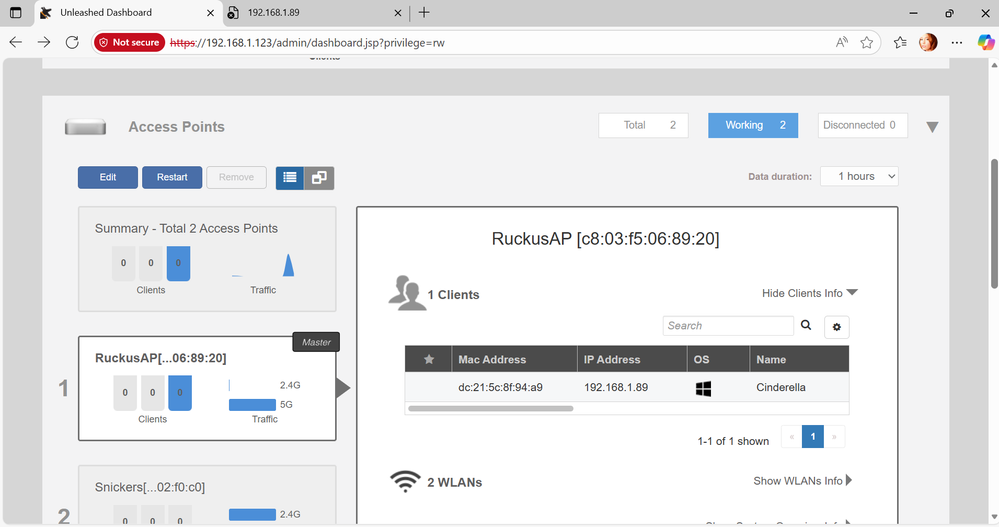Image resolution: width=999 pixels, height=527 pixels.
Task: Click the Windows OS icon in client row
Action: [703, 388]
